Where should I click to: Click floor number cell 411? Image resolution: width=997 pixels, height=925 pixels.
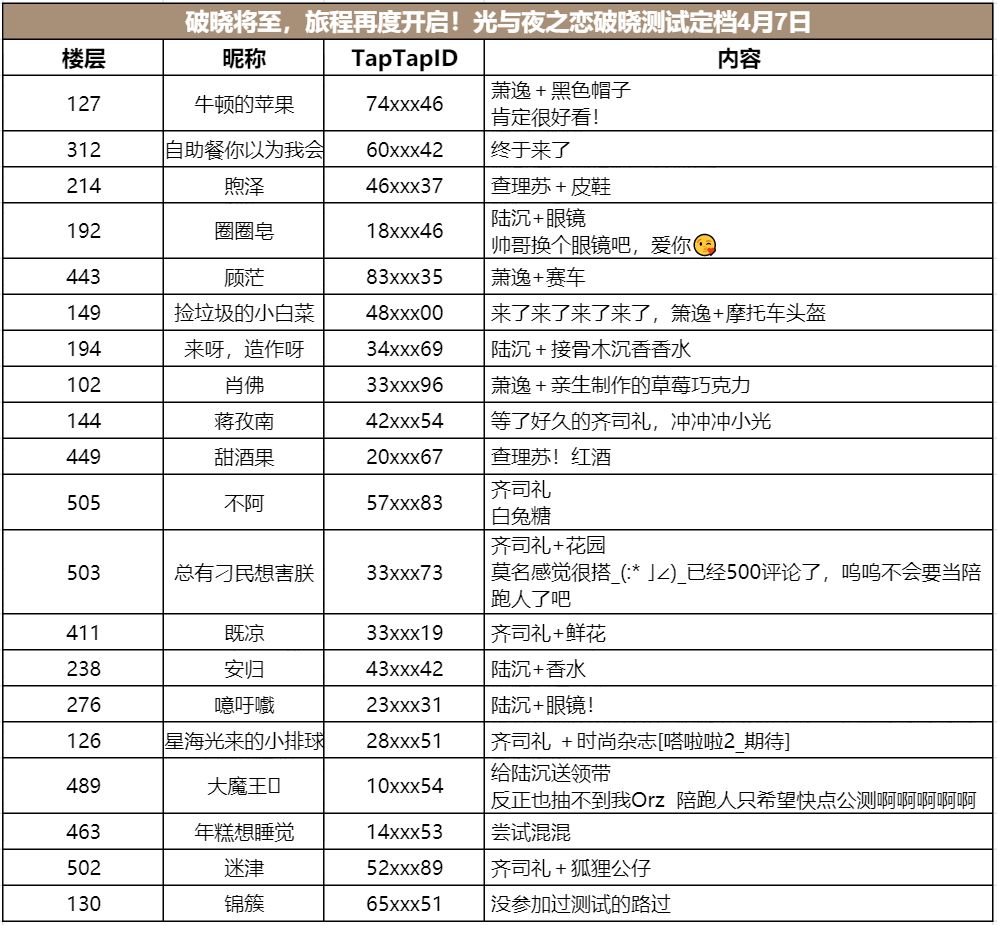(83, 633)
